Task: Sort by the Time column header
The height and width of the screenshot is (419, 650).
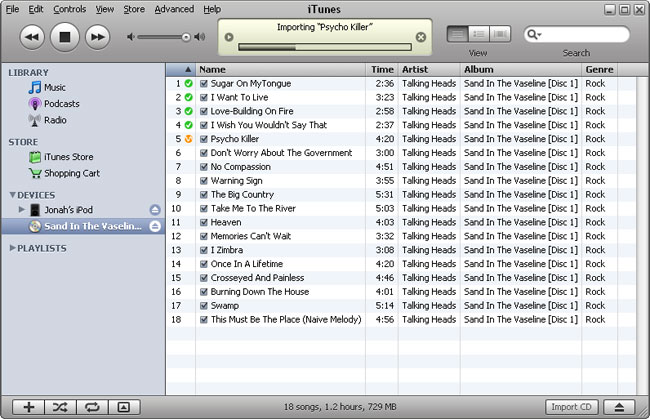Action: tap(382, 70)
